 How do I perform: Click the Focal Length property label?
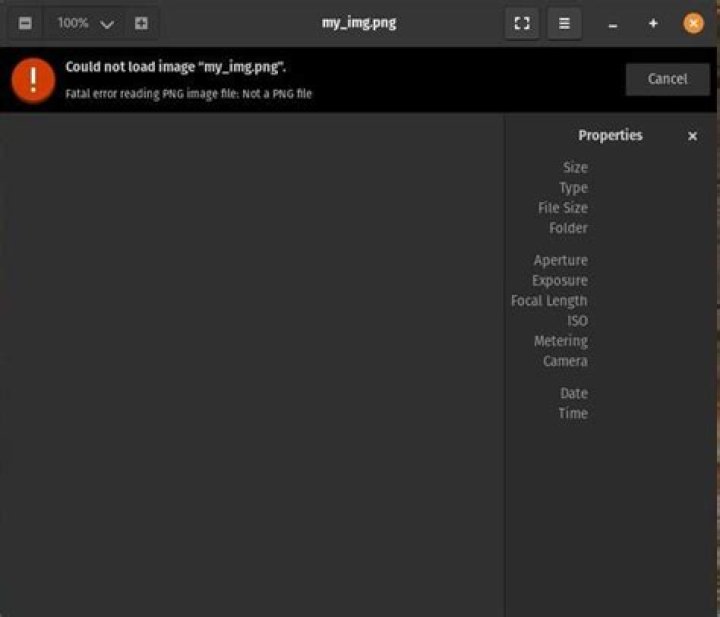pos(549,301)
